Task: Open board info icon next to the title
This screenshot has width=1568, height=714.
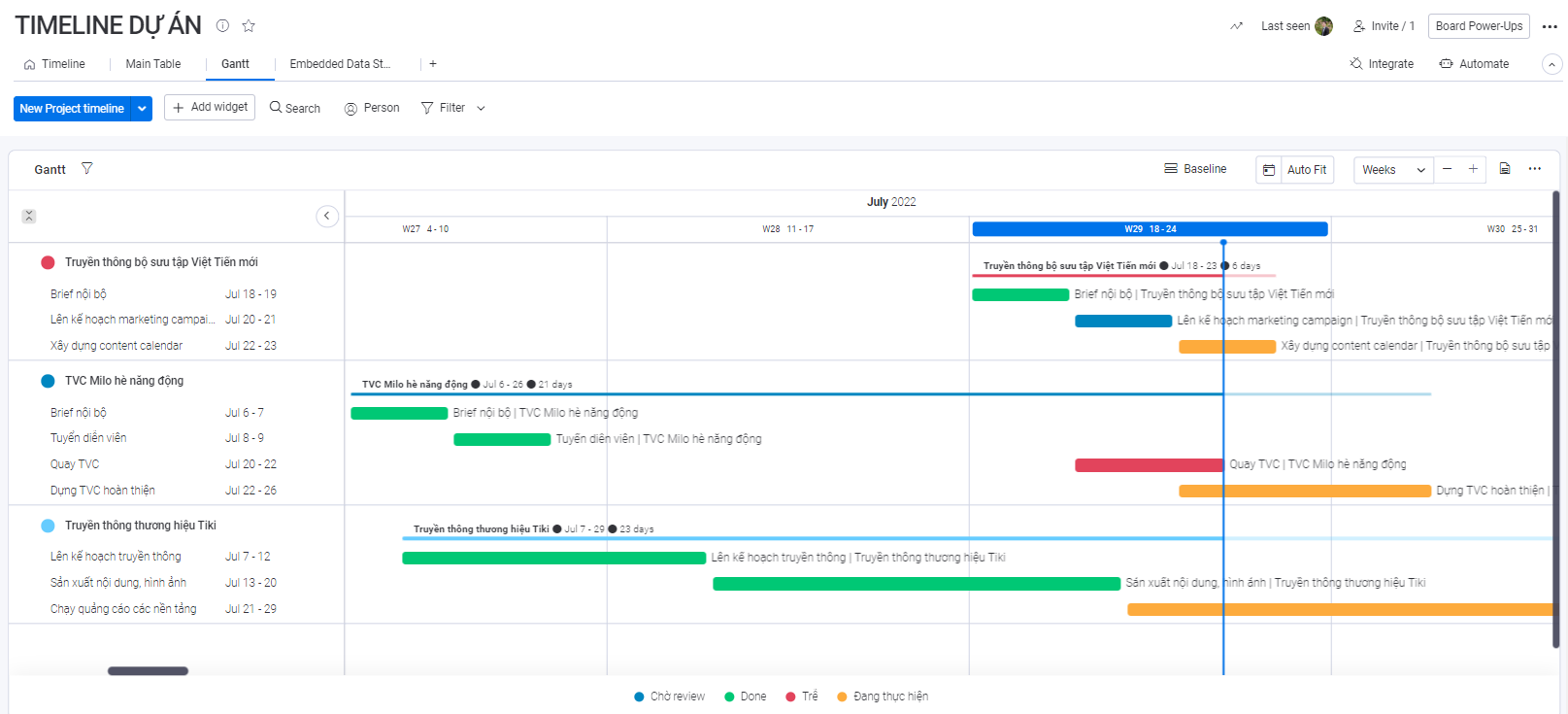Action: pyautogui.click(x=222, y=26)
